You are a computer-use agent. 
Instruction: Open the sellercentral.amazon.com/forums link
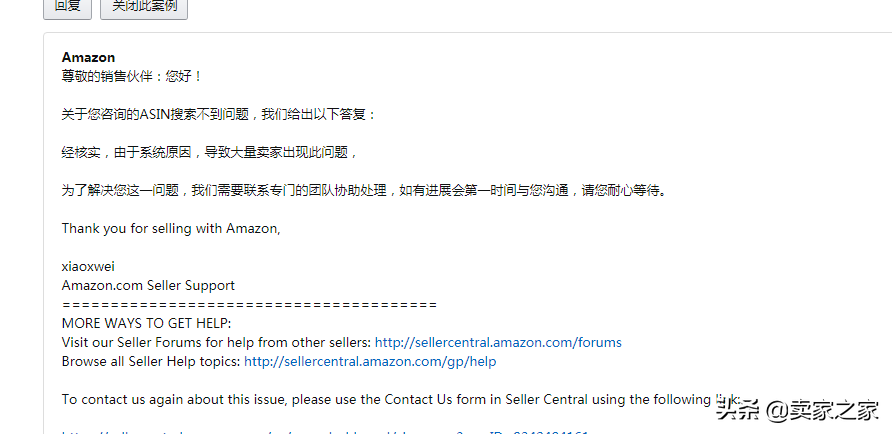tap(498, 342)
